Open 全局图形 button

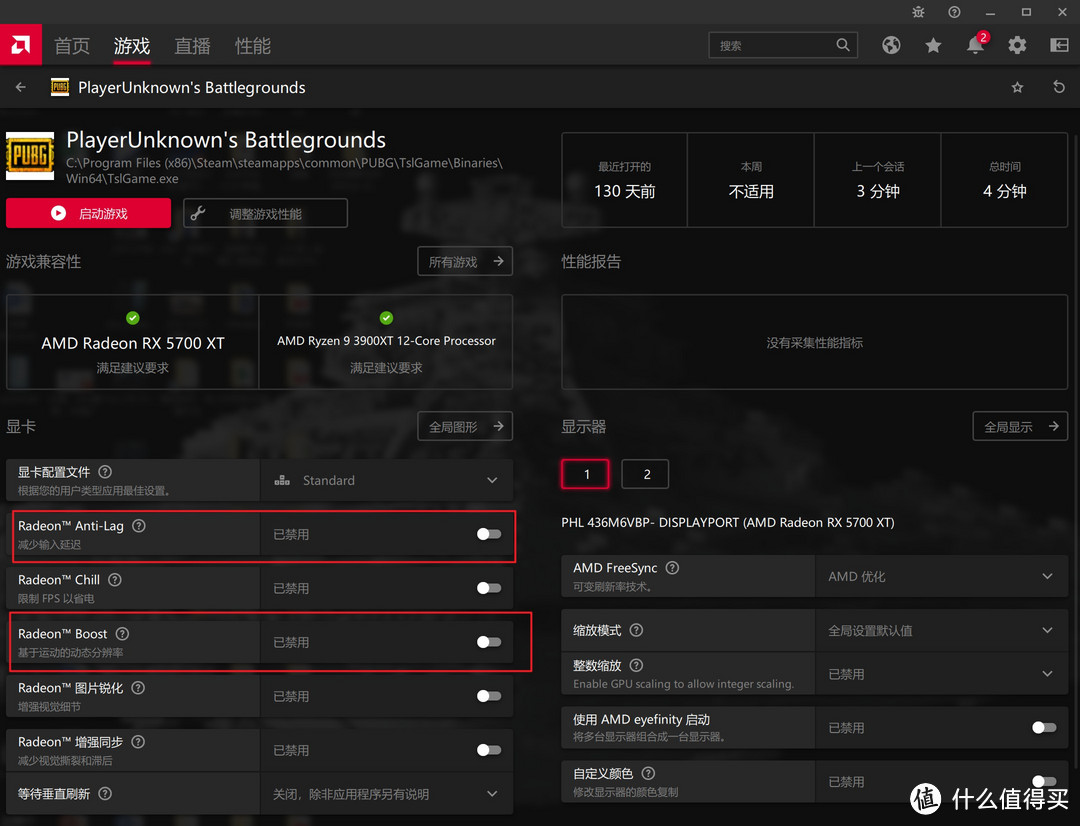pos(465,426)
